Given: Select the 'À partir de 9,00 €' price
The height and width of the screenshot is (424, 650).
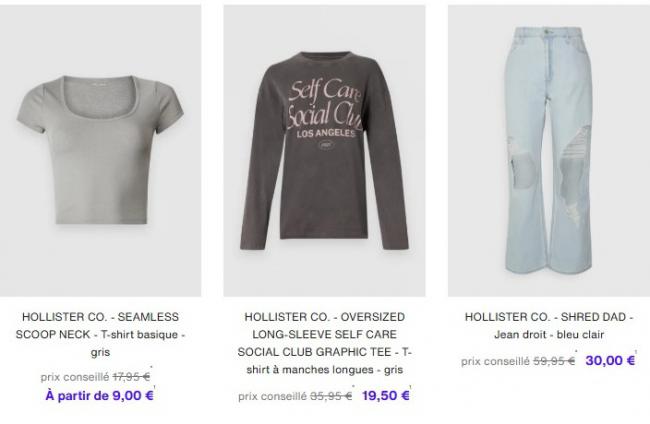Looking at the screenshot, I should 99,395.
